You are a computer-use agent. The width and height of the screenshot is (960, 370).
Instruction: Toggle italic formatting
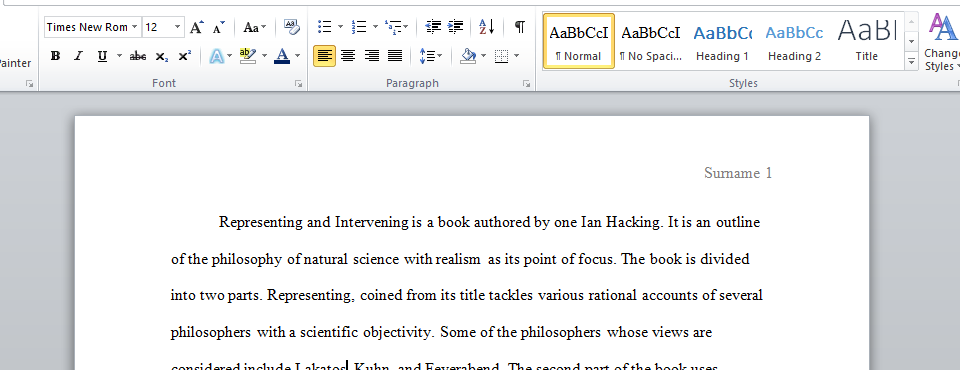click(x=78, y=56)
